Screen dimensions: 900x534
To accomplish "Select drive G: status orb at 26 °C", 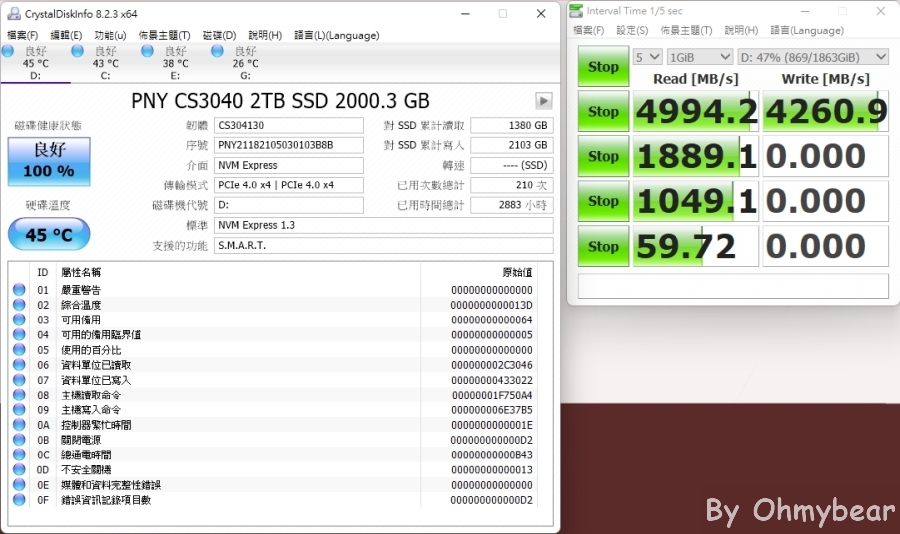I will pyautogui.click(x=217, y=51).
